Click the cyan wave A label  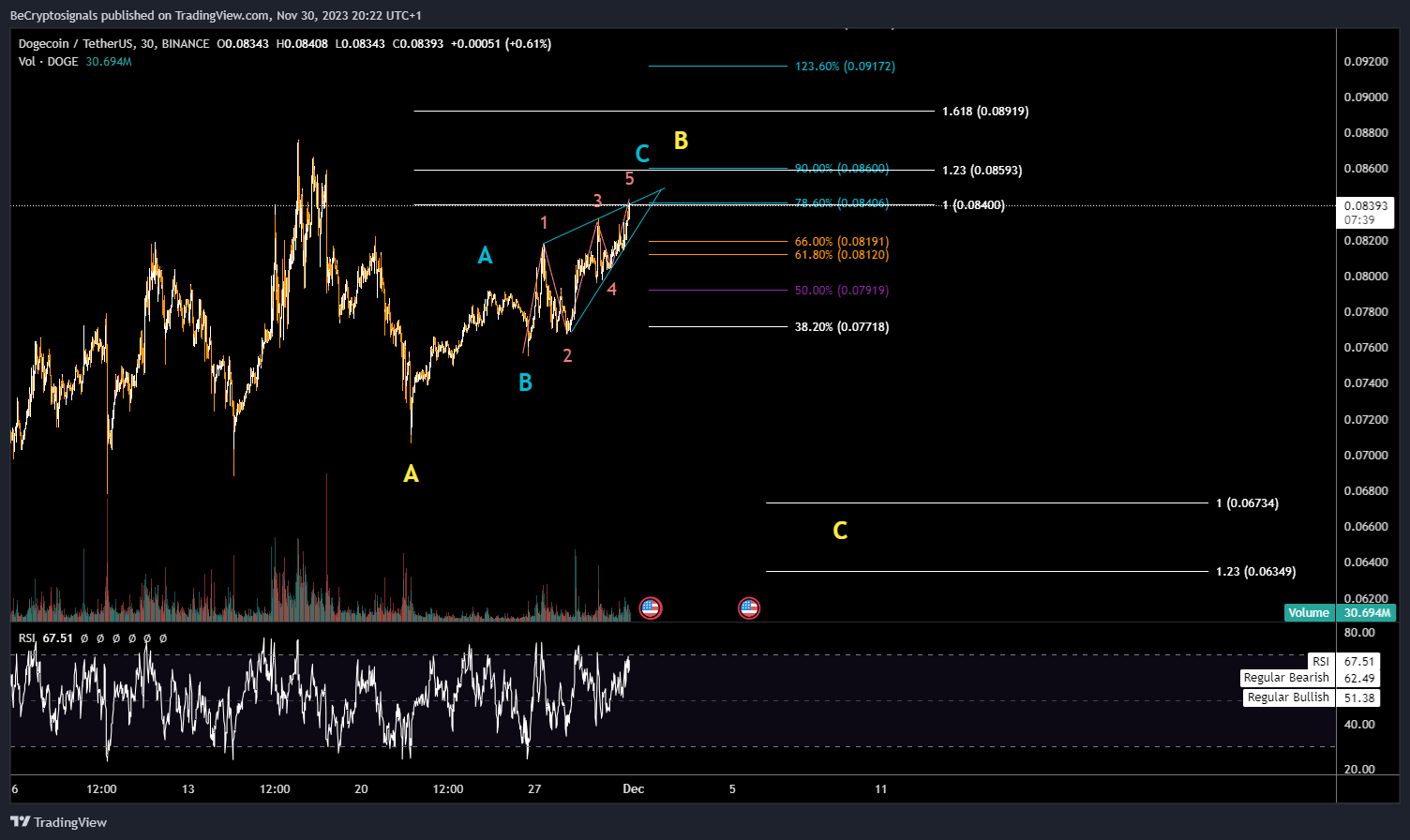(485, 255)
